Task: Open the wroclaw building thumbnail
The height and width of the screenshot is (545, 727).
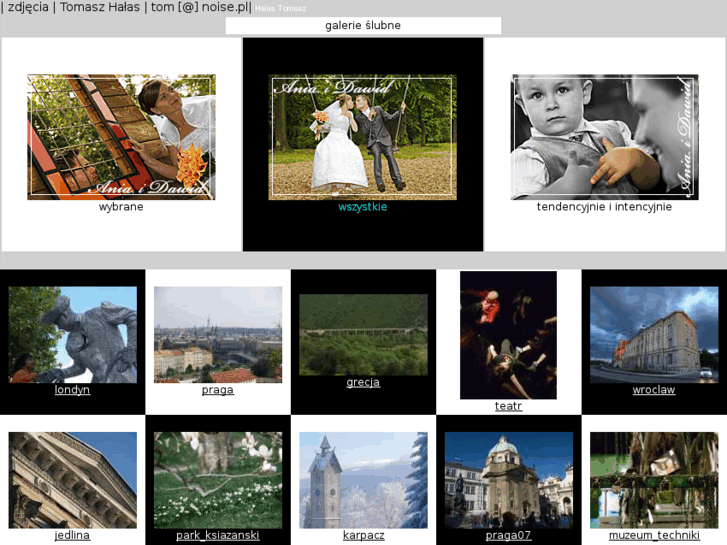Action: (654, 334)
